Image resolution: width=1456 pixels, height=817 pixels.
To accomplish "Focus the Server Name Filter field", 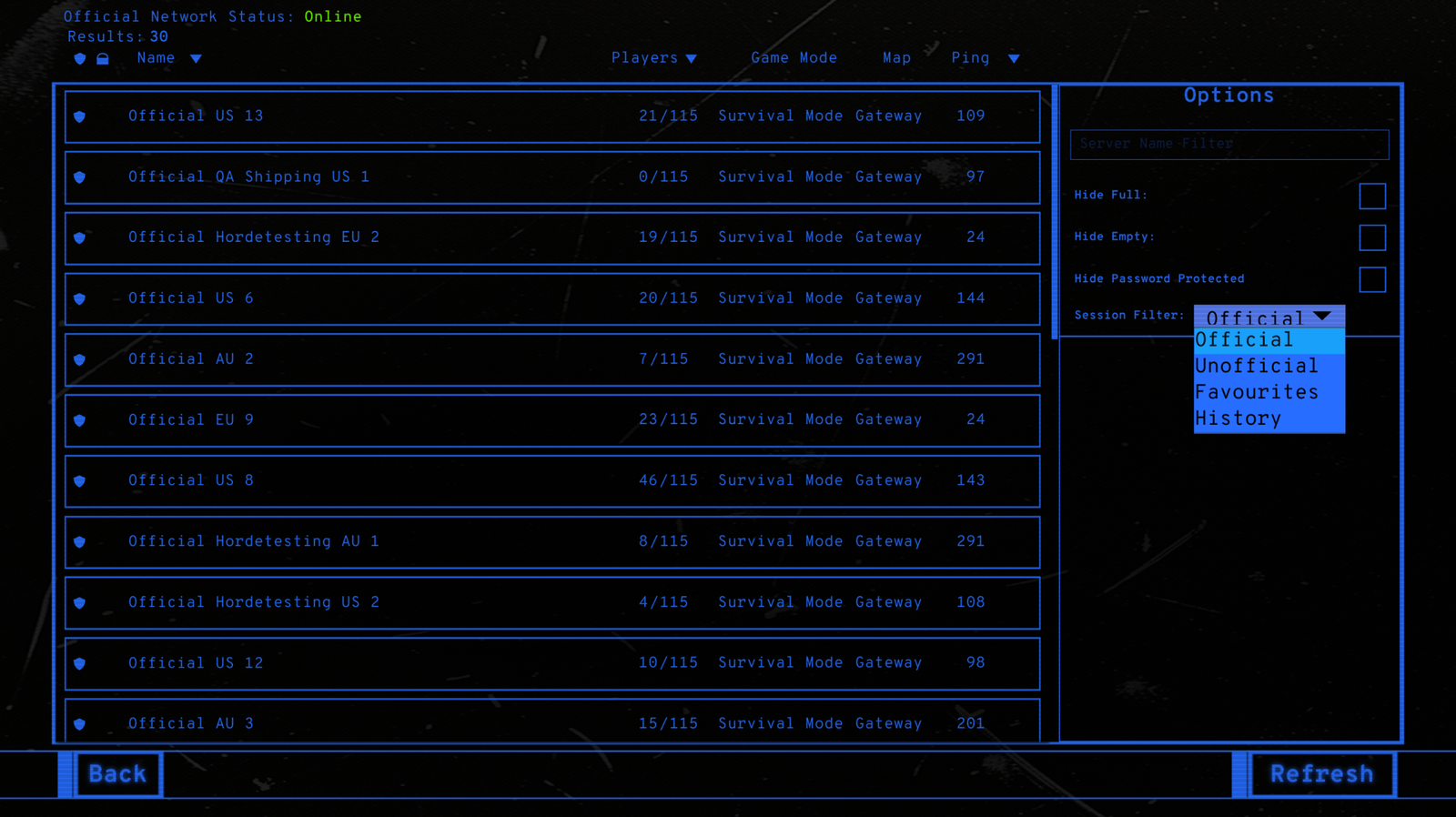I will coord(1229,145).
